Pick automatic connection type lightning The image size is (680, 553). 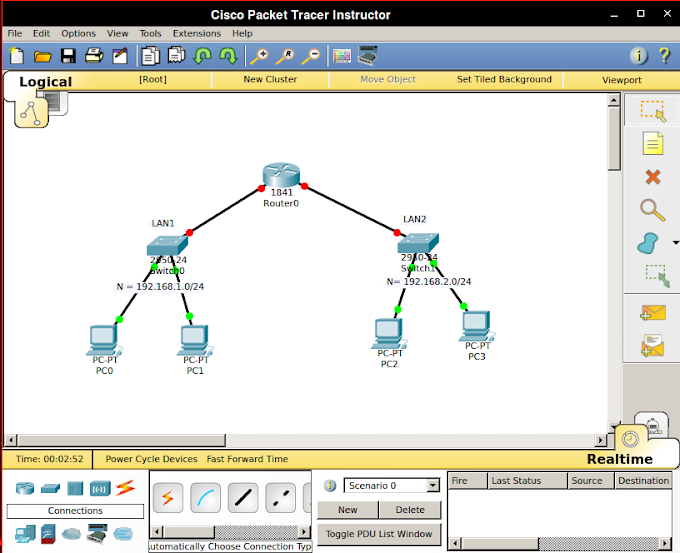click(168, 498)
